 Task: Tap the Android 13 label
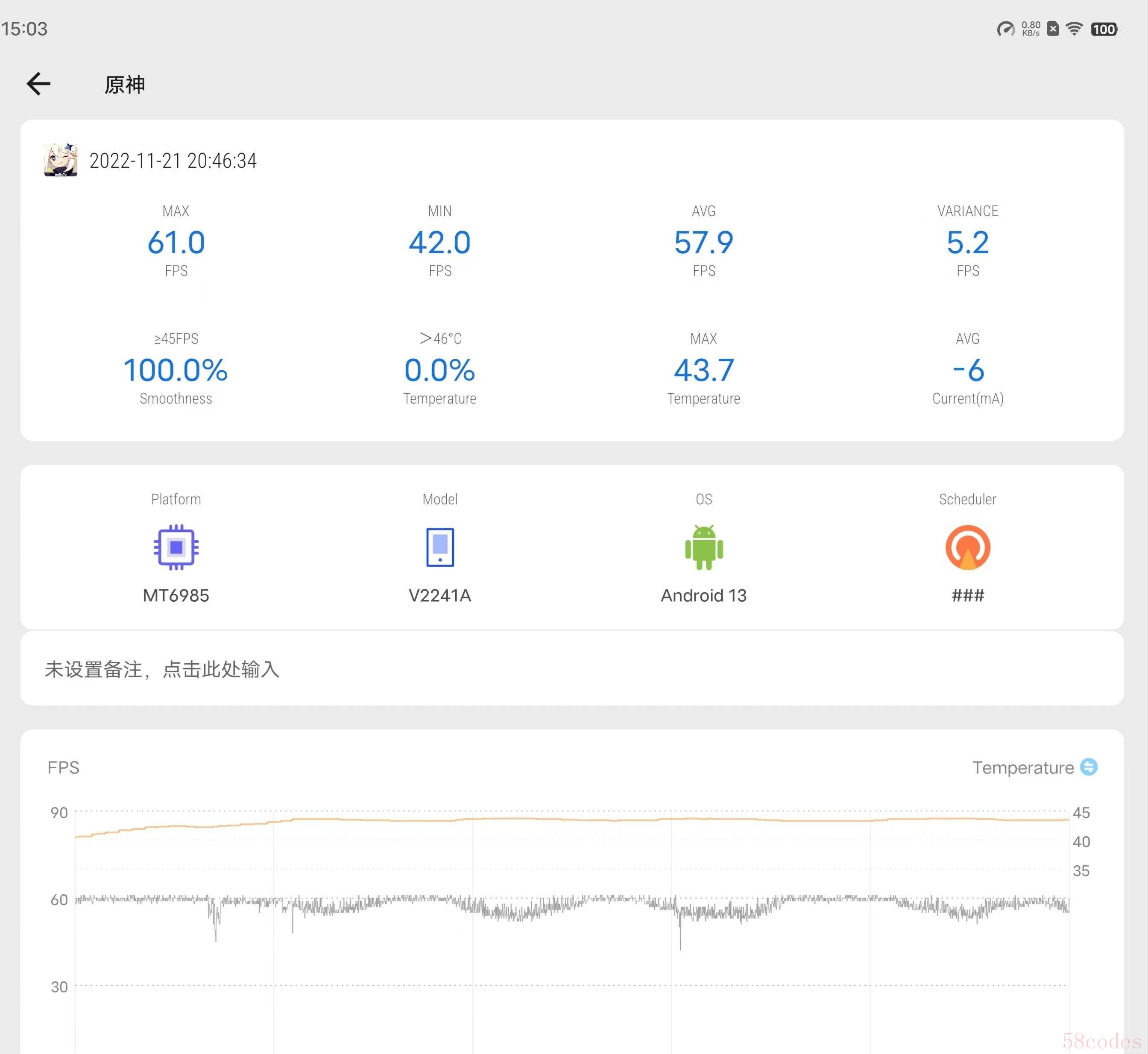tap(704, 595)
